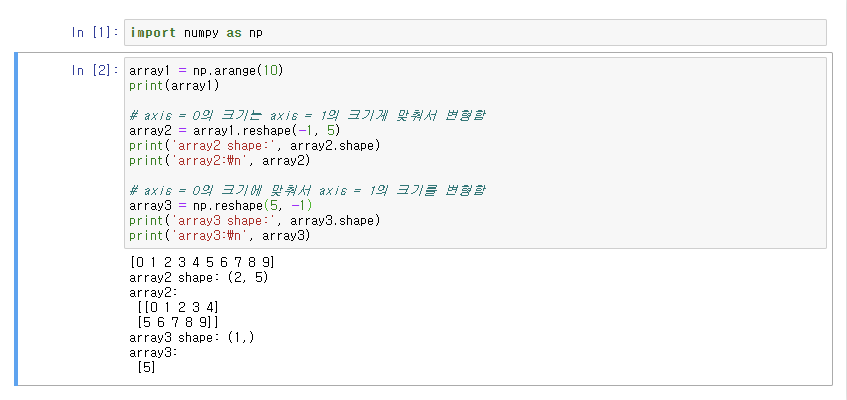Click the [[0 1 2 3 4] output row
The width and height of the screenshot is (847, 400).
point(178,308)
